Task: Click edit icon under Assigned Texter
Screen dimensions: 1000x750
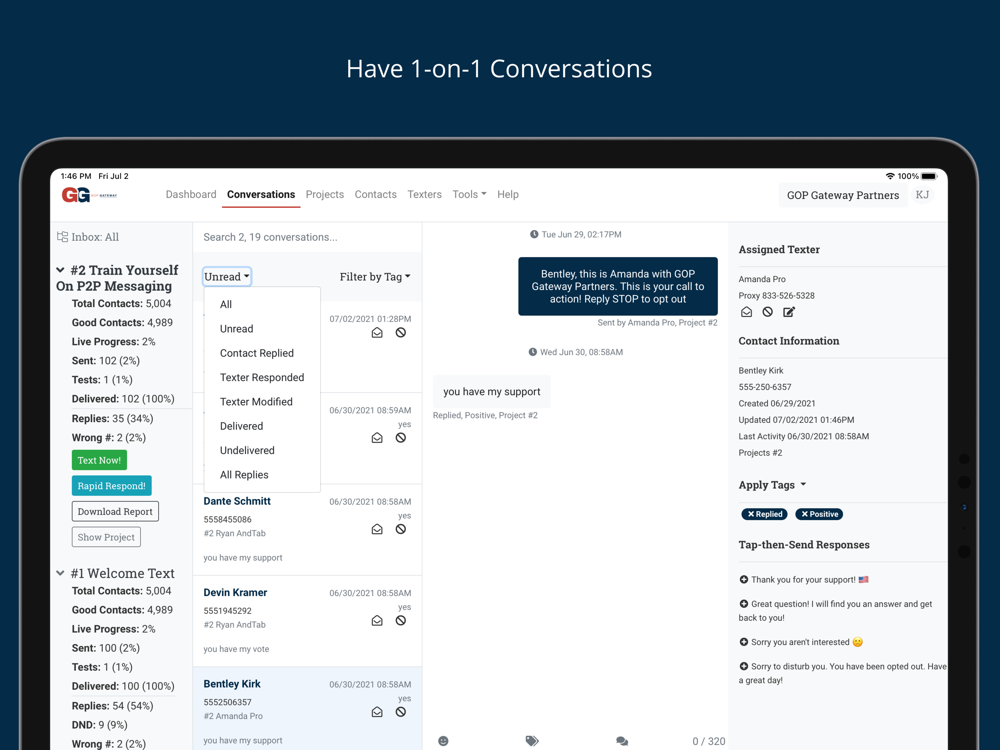Action: click(789, 312)
